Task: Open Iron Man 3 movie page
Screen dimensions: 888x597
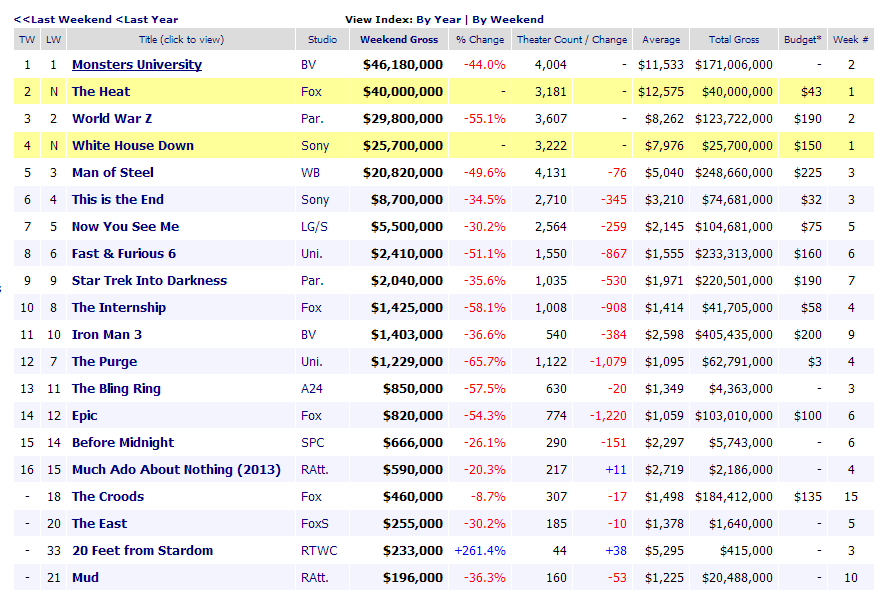Action: point(106,335)
